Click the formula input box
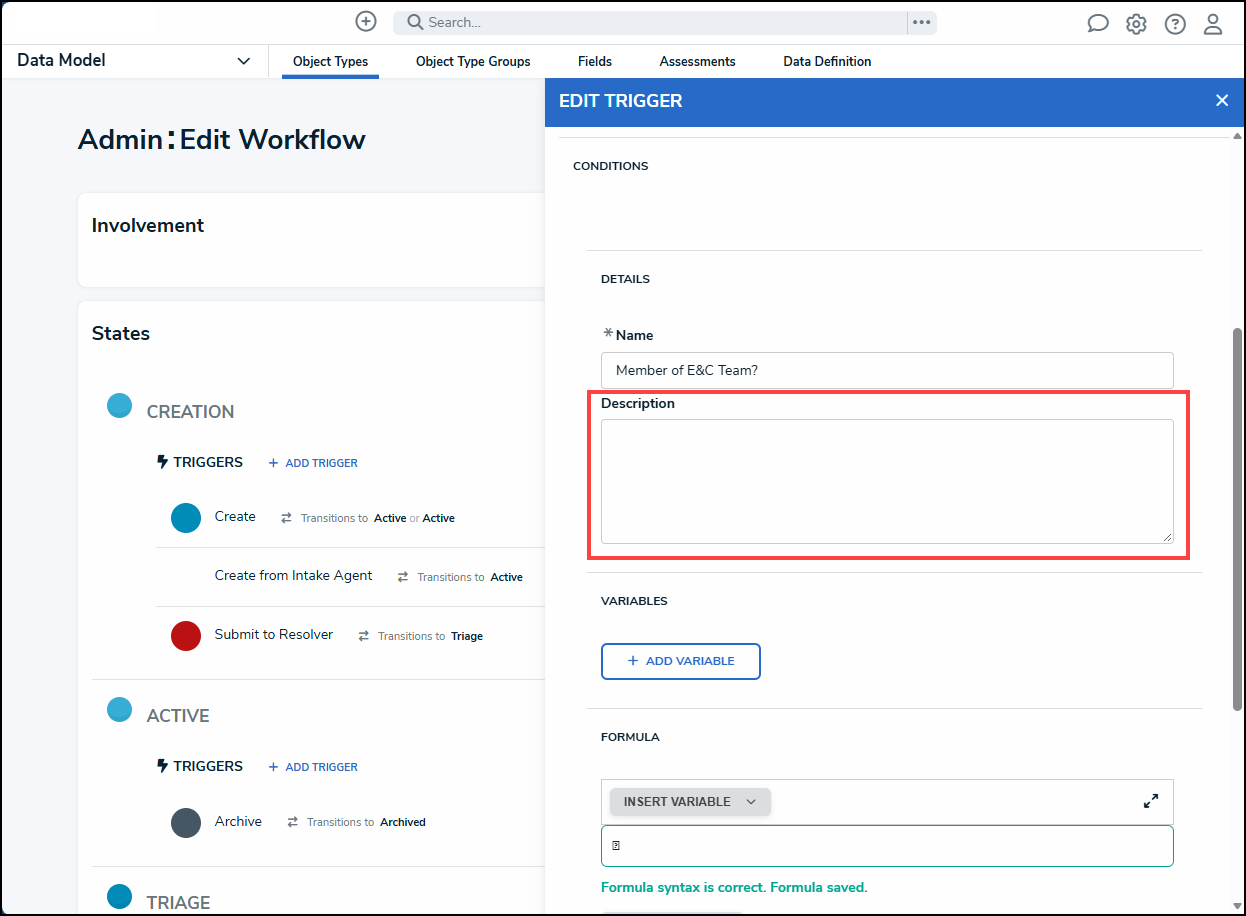This screenshot has height=916, width=1246. click(887, 846)
